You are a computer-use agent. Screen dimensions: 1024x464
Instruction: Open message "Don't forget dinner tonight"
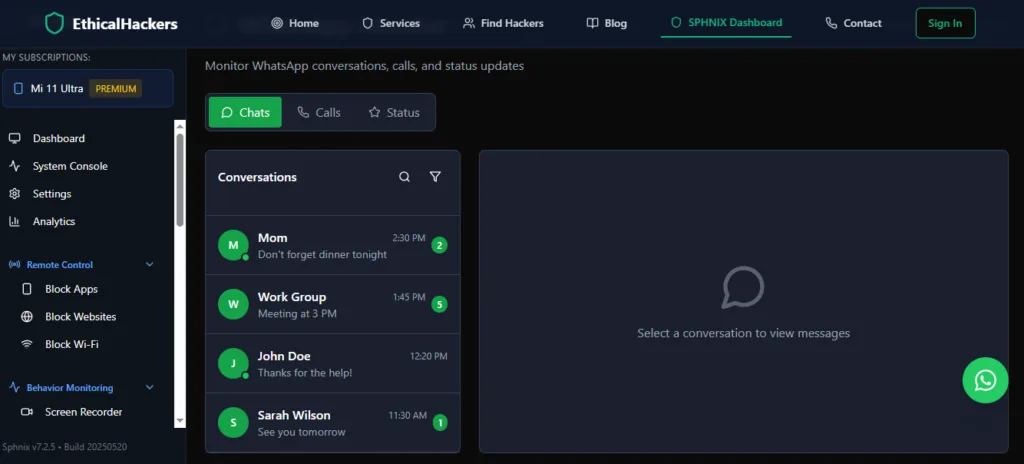tap(323, 254)
